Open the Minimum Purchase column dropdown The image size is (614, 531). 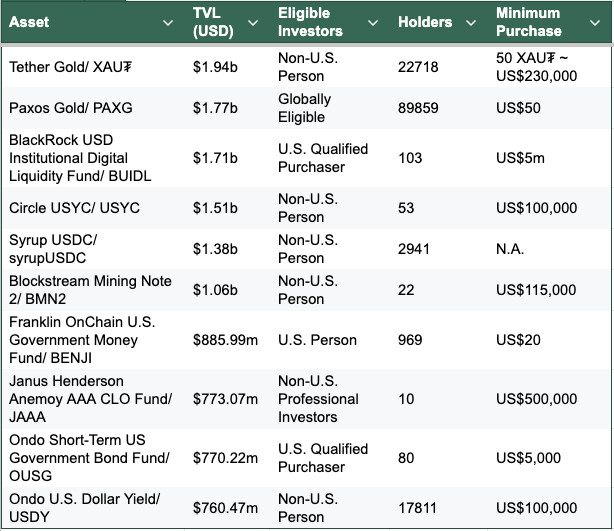(596, 22)
